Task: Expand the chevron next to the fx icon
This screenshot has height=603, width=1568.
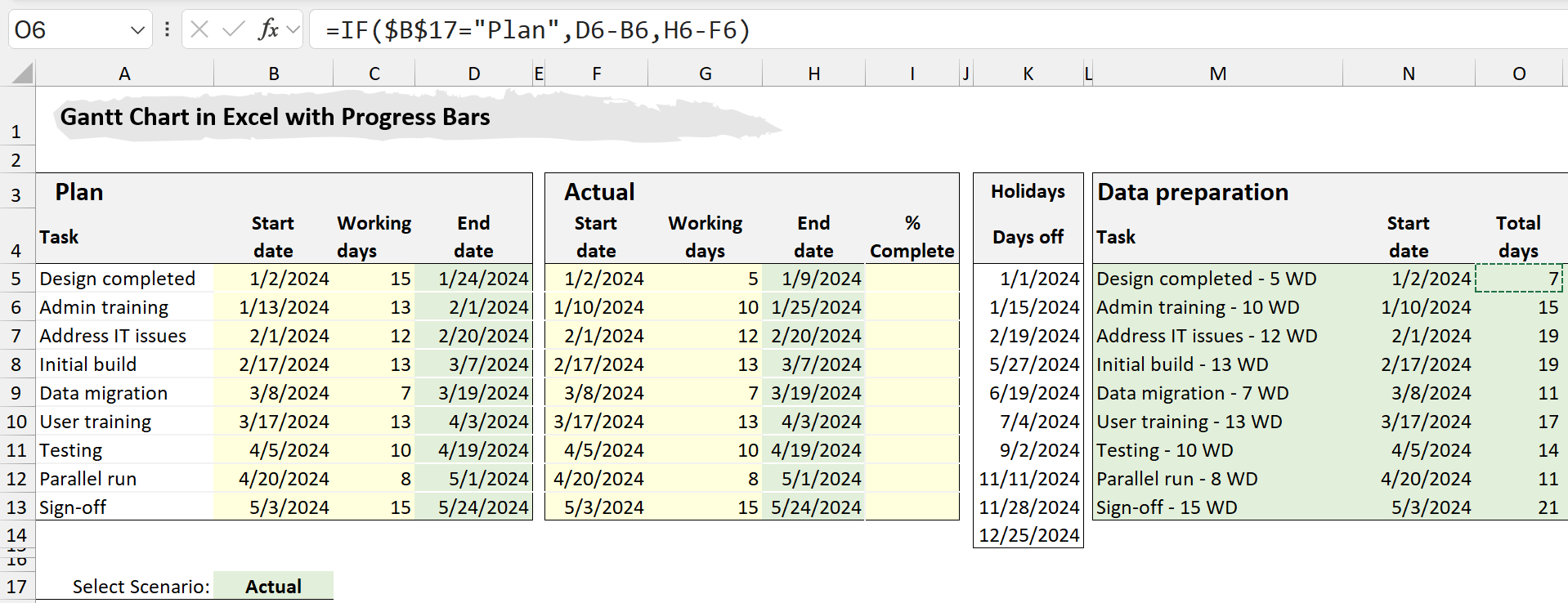Action: point(293,30)
